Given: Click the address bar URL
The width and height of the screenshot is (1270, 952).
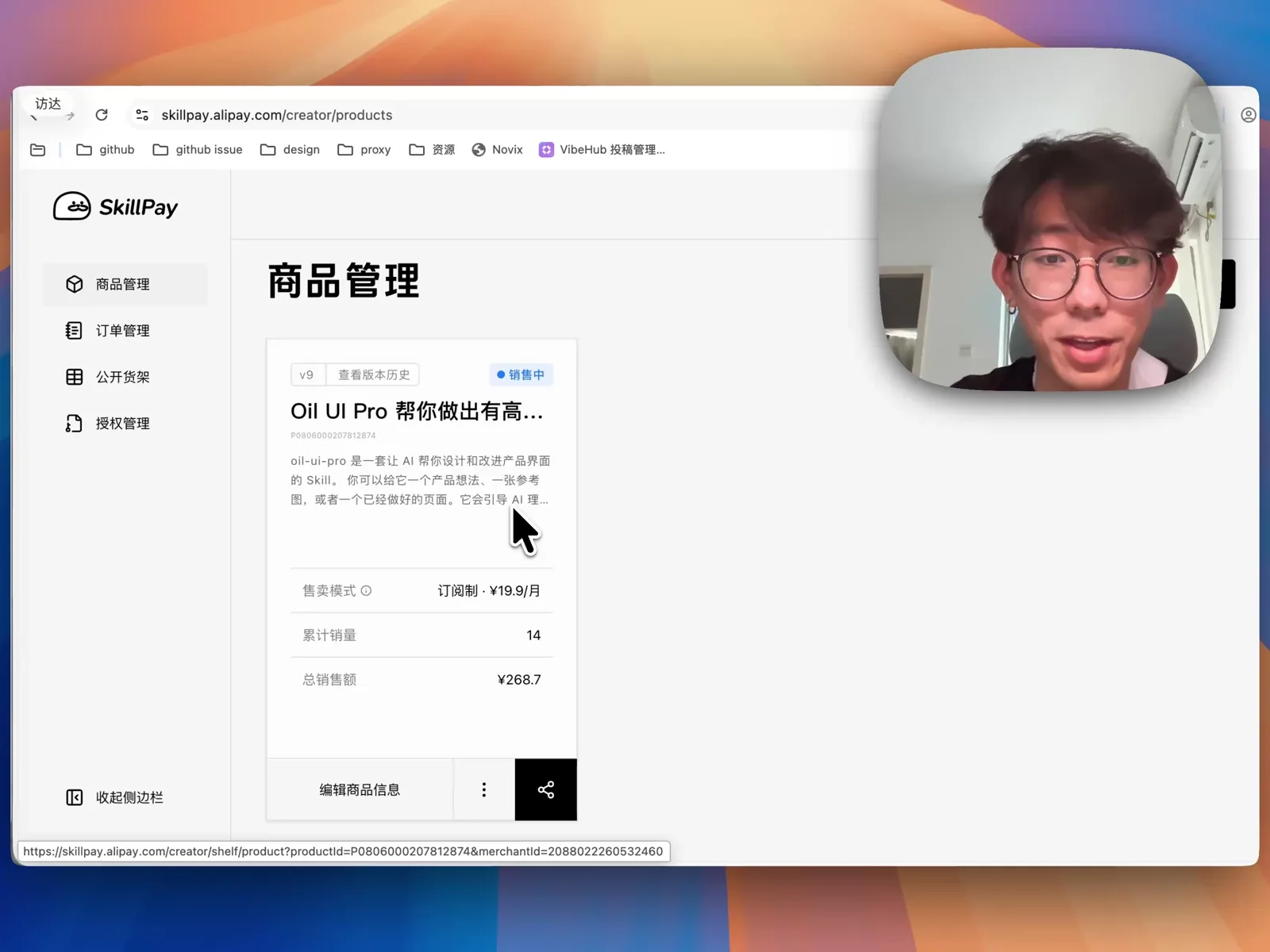Looking at the screenshot, I should (277, 115).
